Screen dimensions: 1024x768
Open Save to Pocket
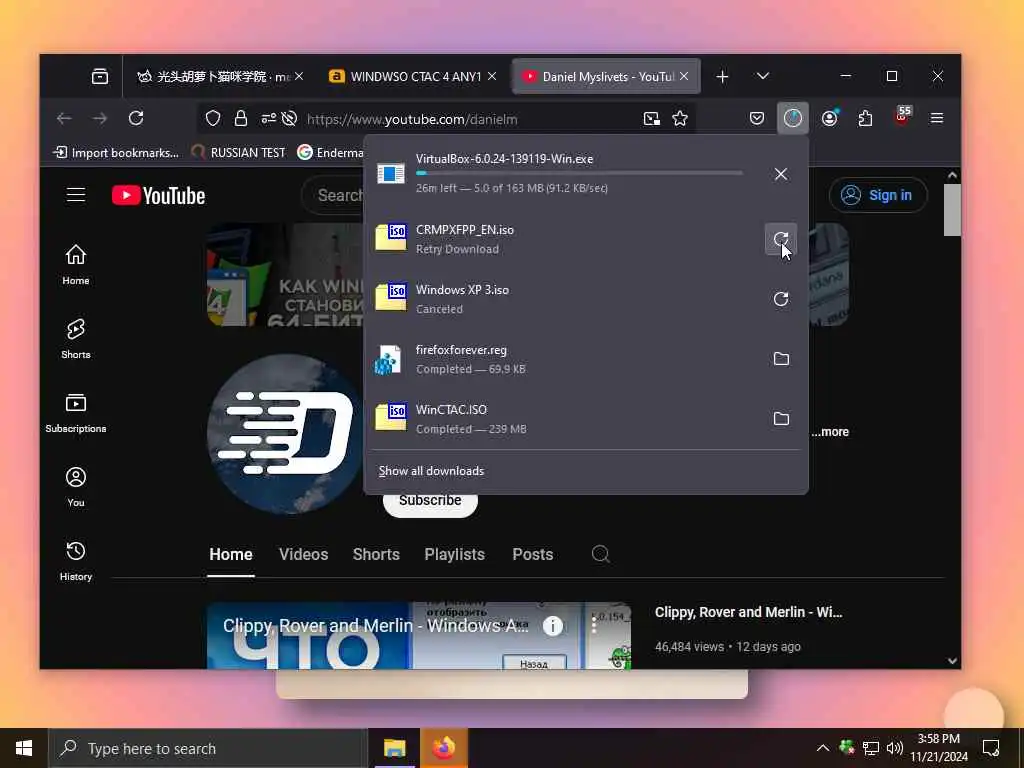point(756,118)
